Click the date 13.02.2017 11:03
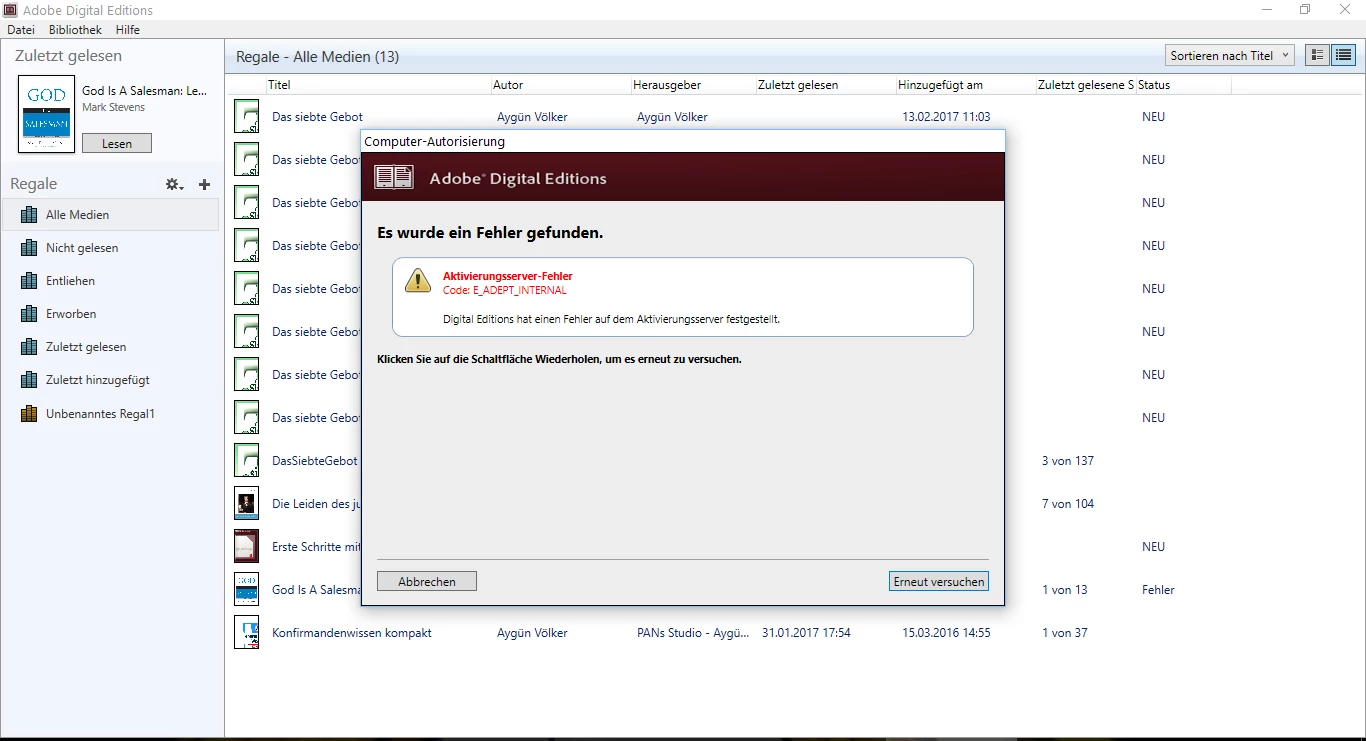 pyautogui.click(x=946, y=117)
